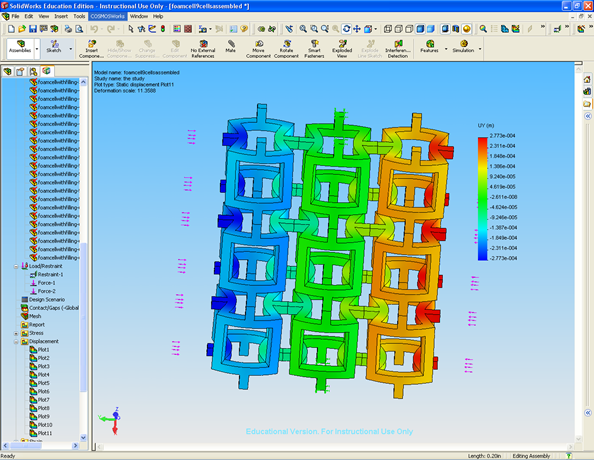Switch to Wireframe display style
Viewport: 594px width, 460px height.
[388, 29]
